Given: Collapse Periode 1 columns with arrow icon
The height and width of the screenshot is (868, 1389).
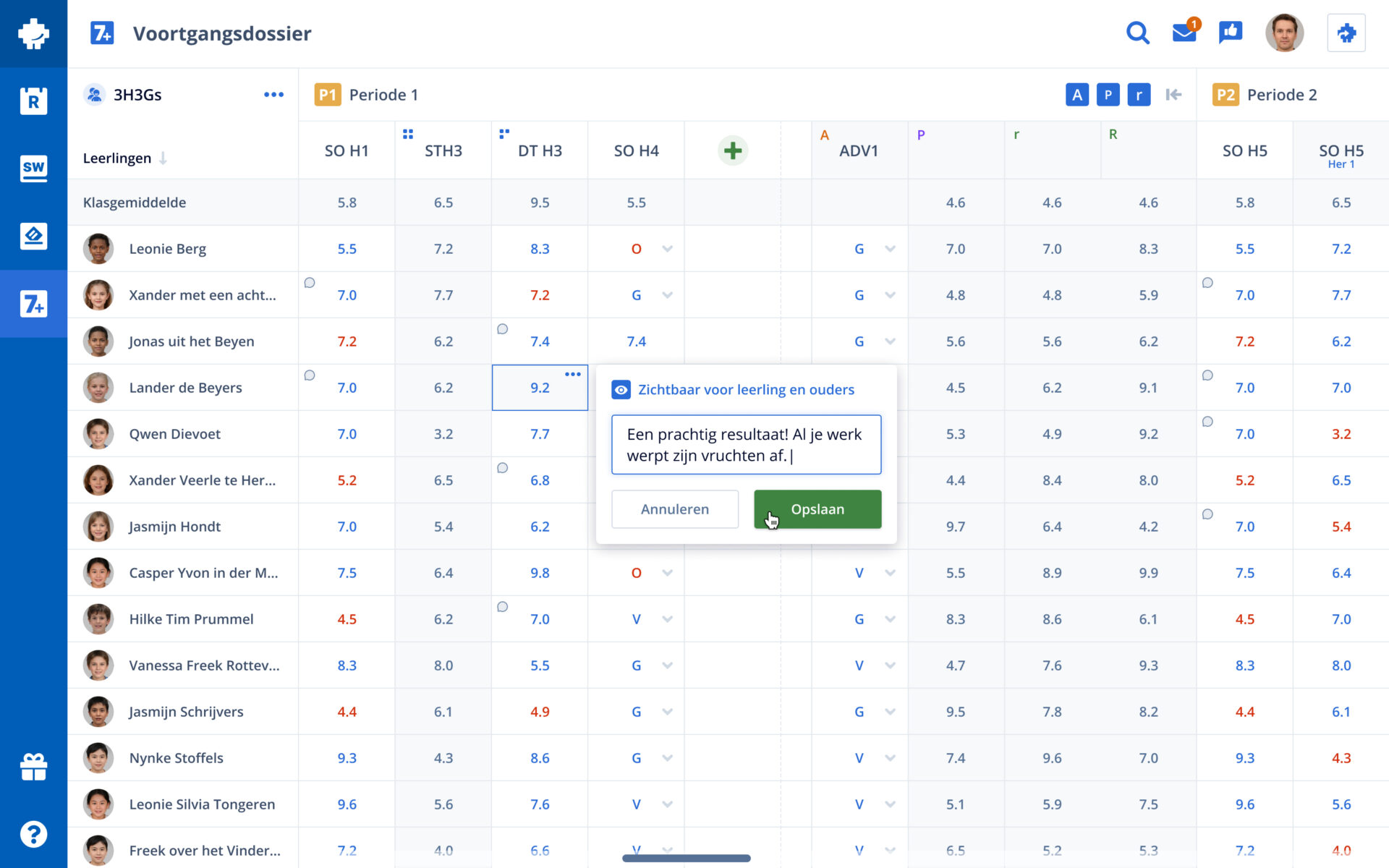Looking at the screenshot, I should (x=1173, y=95).
